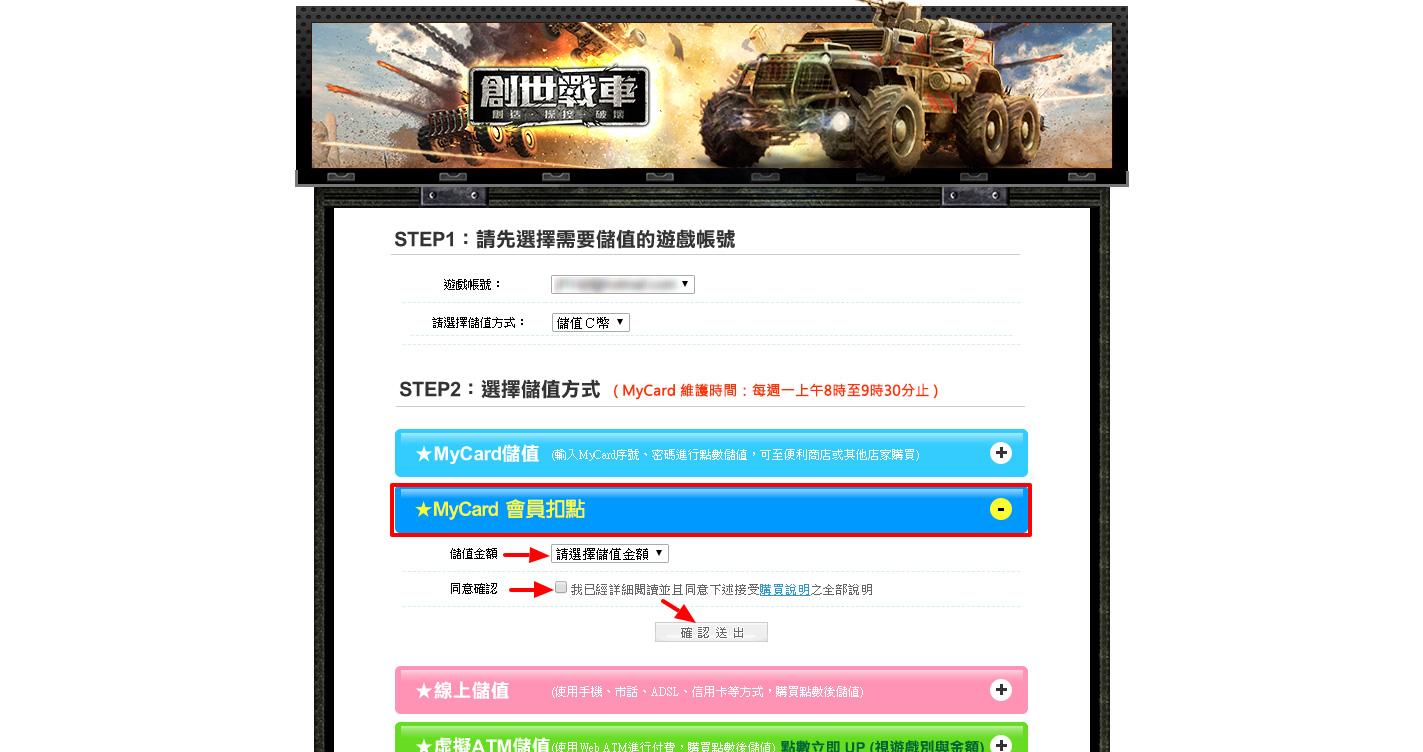
Task: Open the 請選擇儲值金額 amount dropdown
Action: pos(609,553)
